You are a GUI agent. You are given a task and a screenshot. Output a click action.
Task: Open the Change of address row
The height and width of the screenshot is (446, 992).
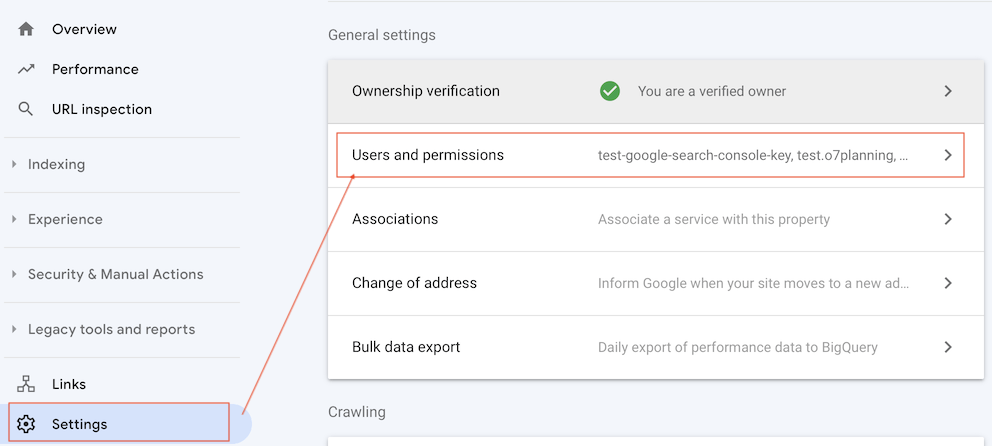pos(414,283)
